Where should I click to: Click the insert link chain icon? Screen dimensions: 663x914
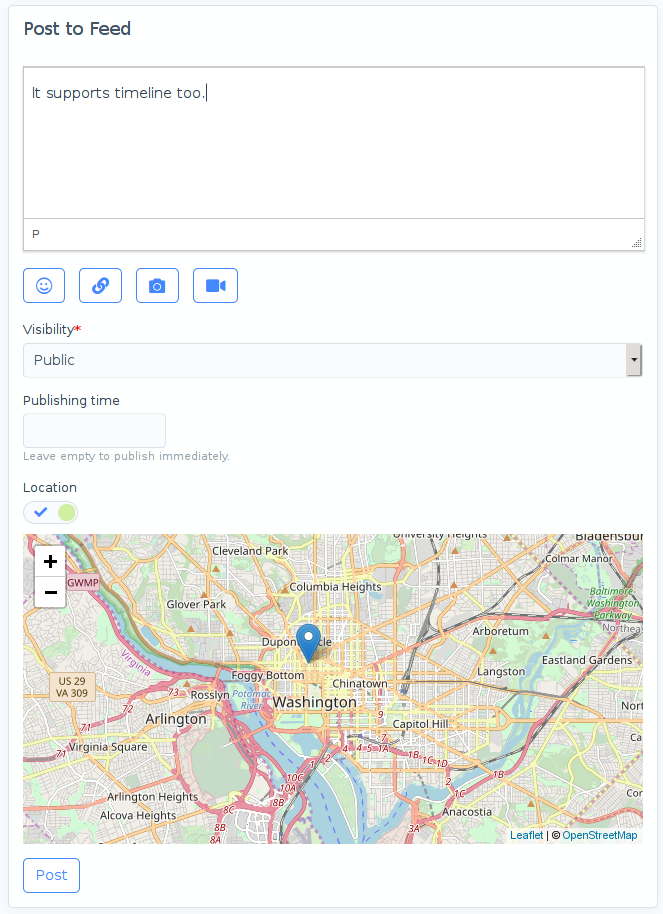(100, 285)
